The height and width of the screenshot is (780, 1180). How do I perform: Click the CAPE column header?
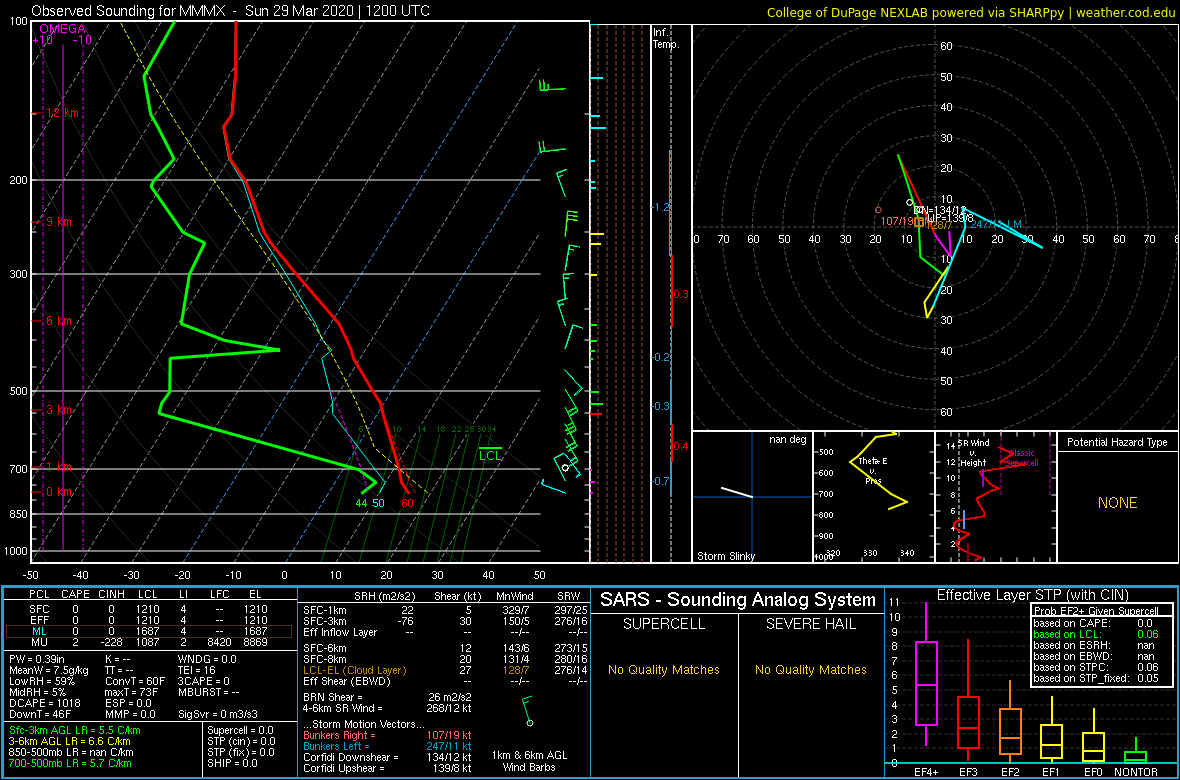[75, 594]
